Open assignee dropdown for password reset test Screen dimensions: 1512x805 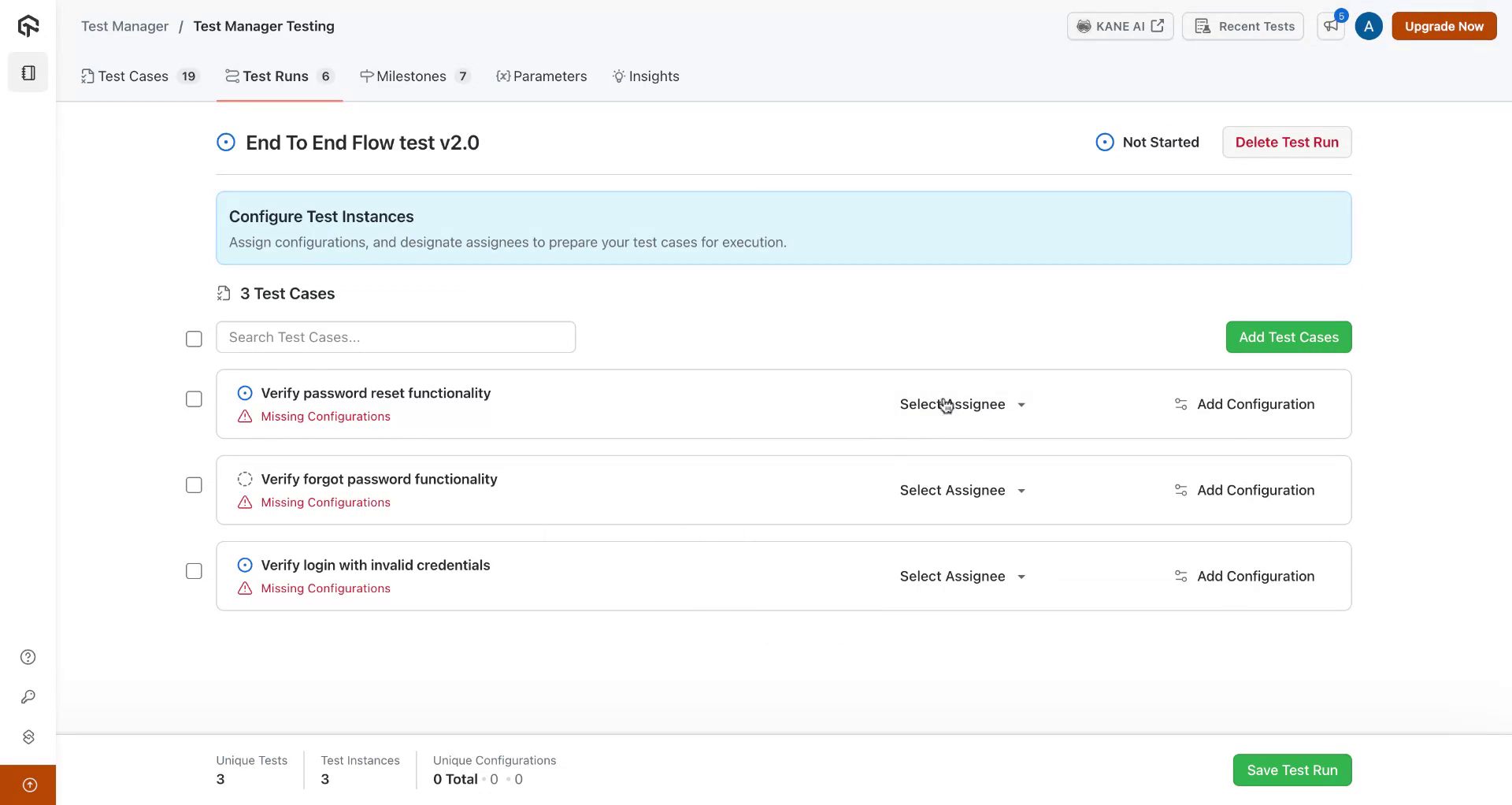point(962,404)
